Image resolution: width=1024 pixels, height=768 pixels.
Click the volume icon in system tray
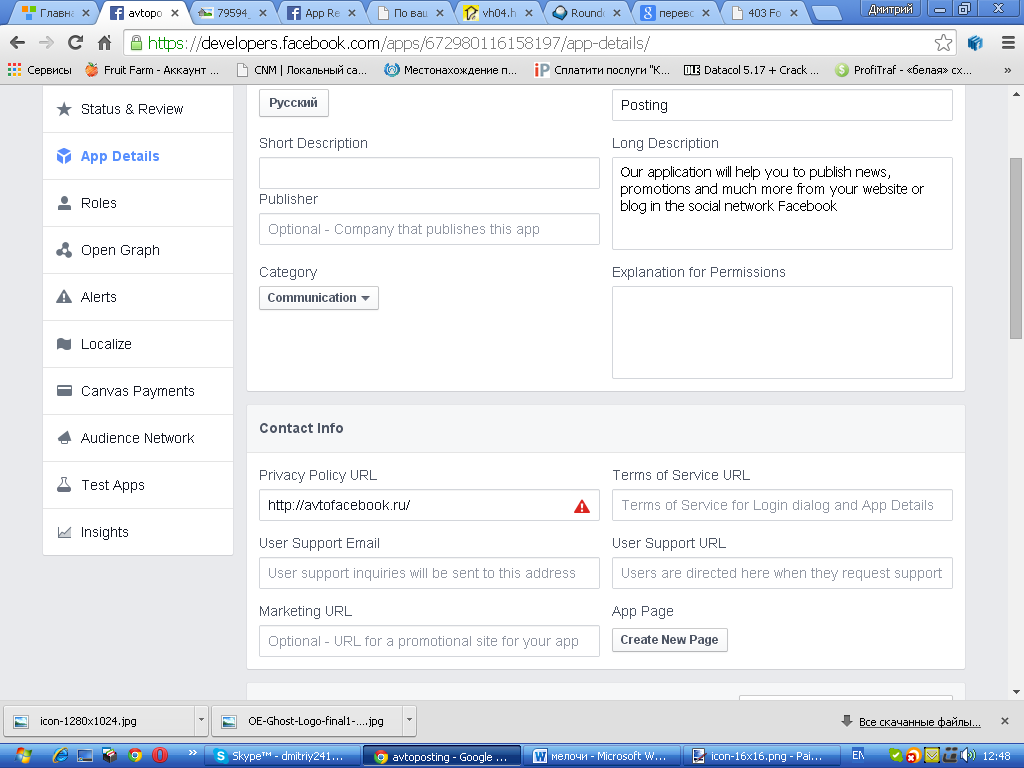coord(968,756)
